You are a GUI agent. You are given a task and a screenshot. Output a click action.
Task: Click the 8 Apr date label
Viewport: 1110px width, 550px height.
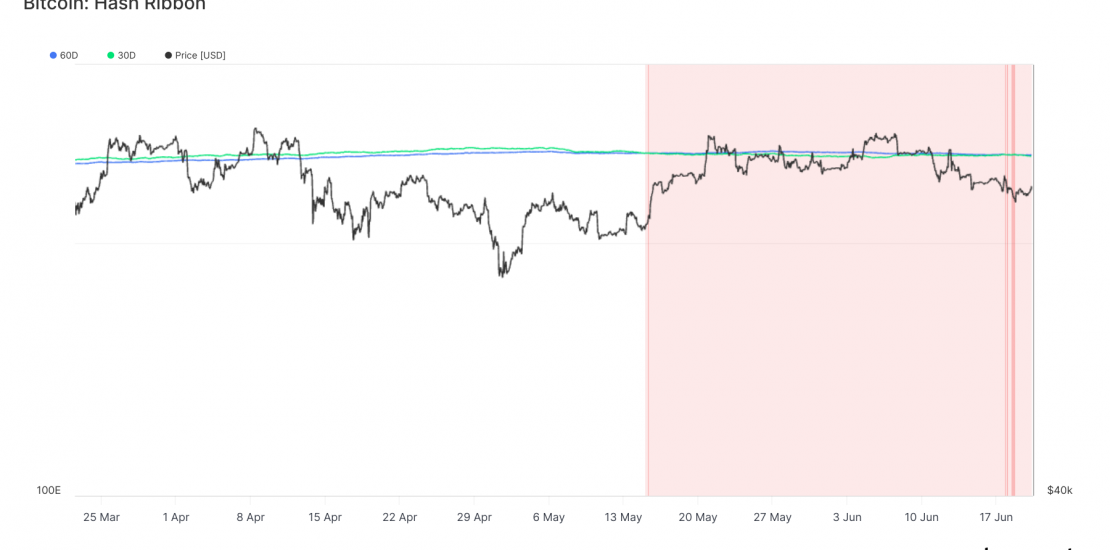pos(250,517)
